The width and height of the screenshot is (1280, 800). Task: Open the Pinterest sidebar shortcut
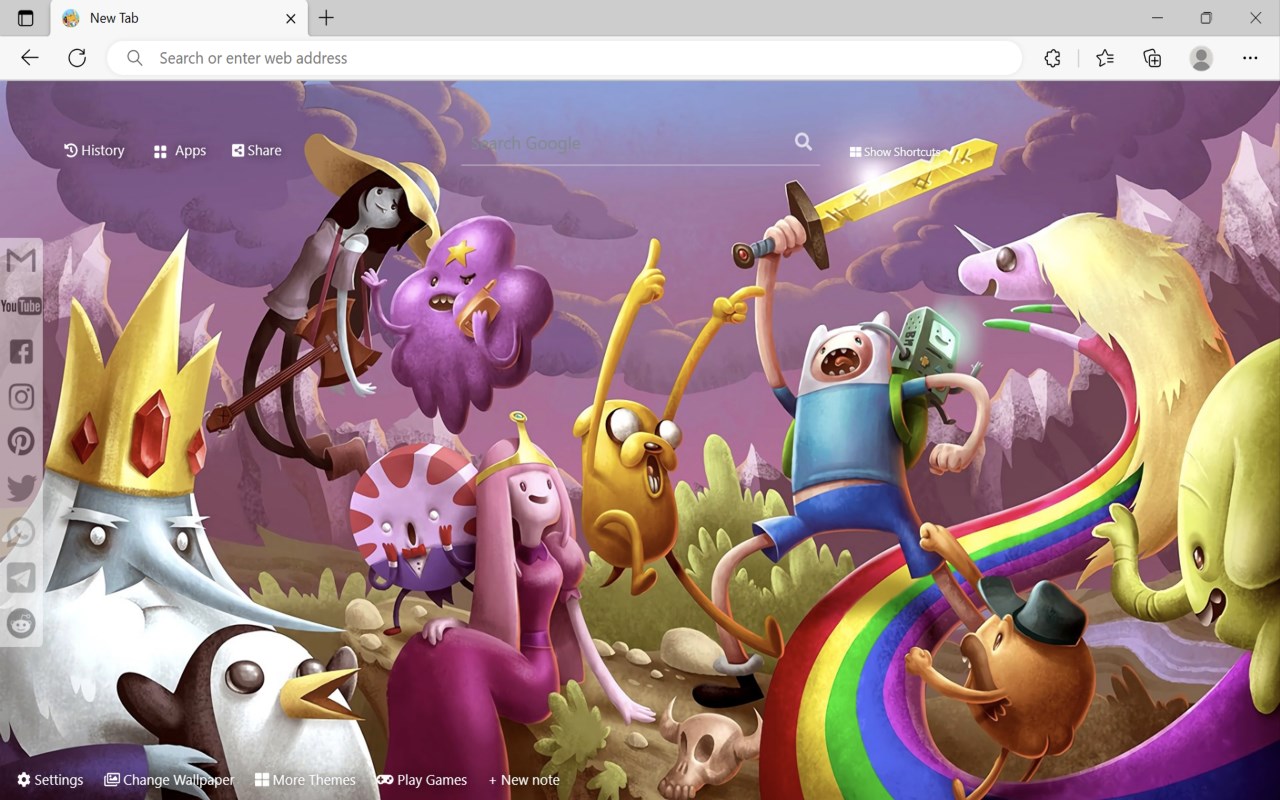[x=21, y=441]
